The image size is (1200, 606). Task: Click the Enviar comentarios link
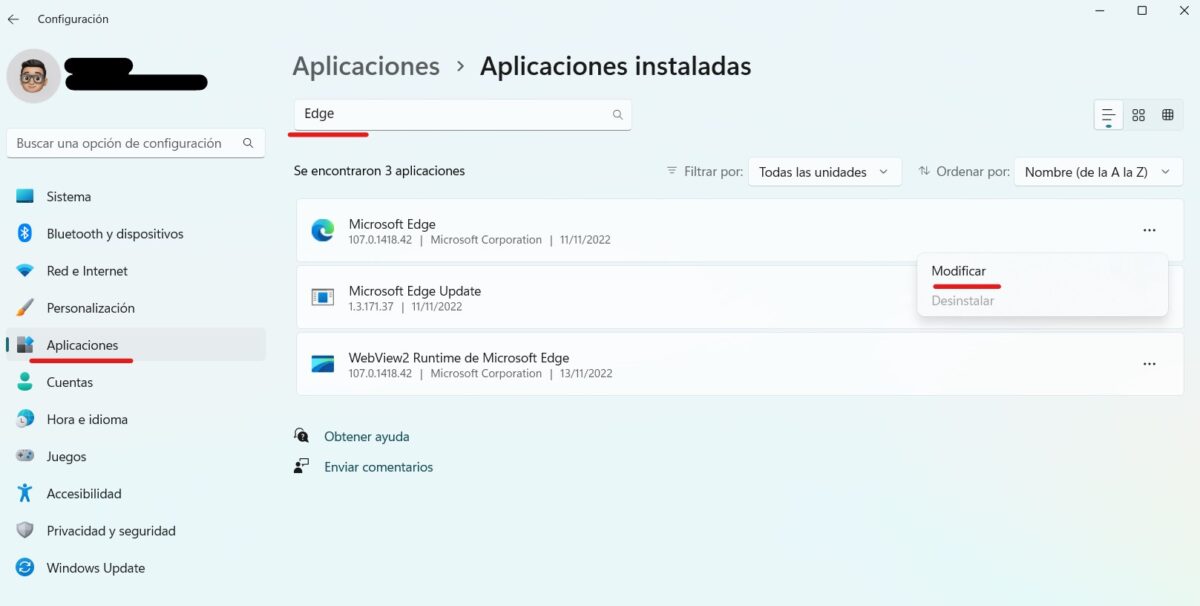point(378,467)
